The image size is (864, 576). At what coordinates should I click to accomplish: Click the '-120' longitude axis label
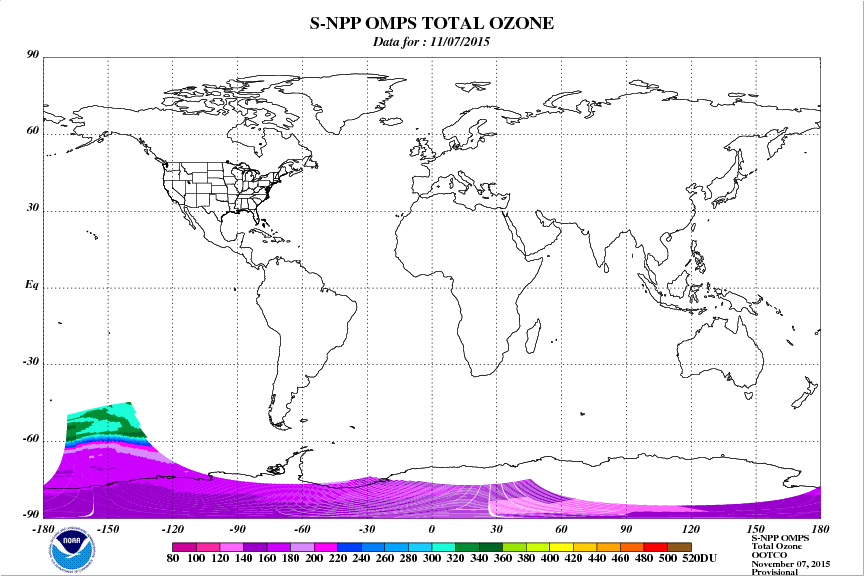pyautogui.click(x=172, y=529)
